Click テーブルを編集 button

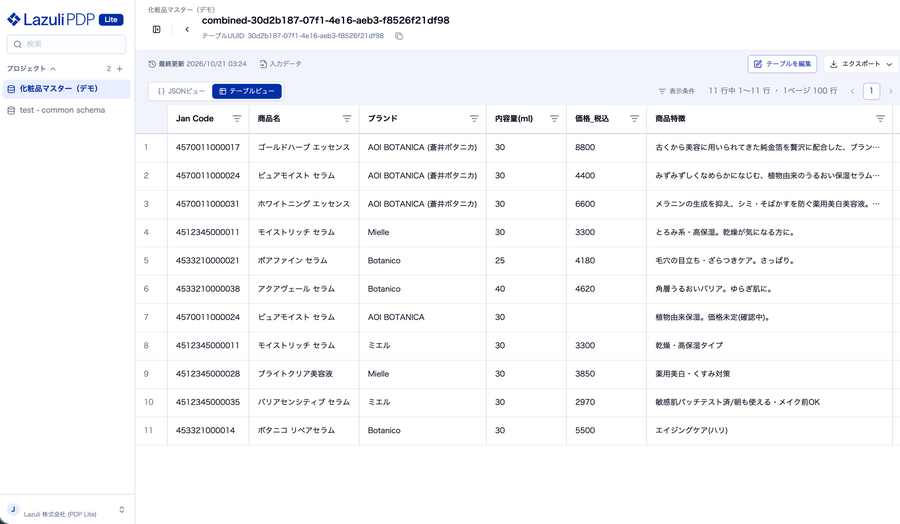pos(782,64)
